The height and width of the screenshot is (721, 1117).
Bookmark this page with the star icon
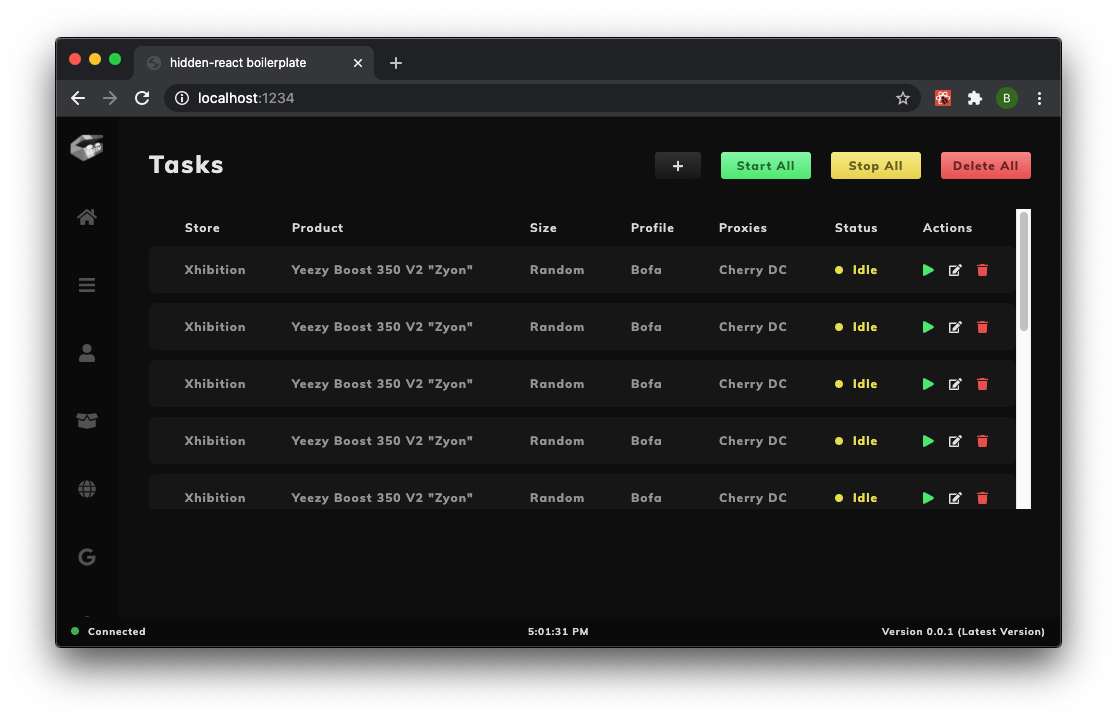pyautogui.click(x=903, y=98)
